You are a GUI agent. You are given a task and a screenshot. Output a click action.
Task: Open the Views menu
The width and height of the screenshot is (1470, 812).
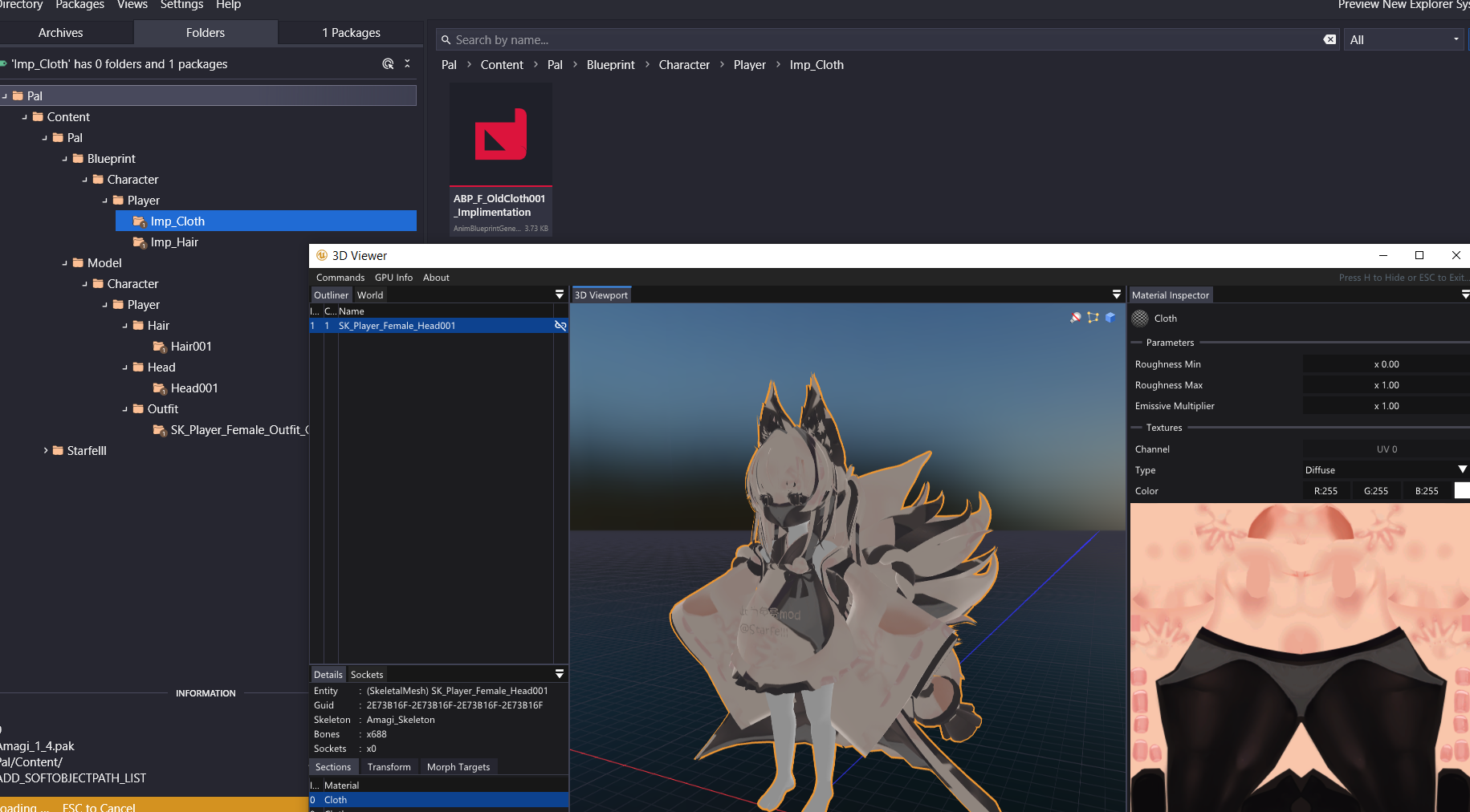coord(132,5)
